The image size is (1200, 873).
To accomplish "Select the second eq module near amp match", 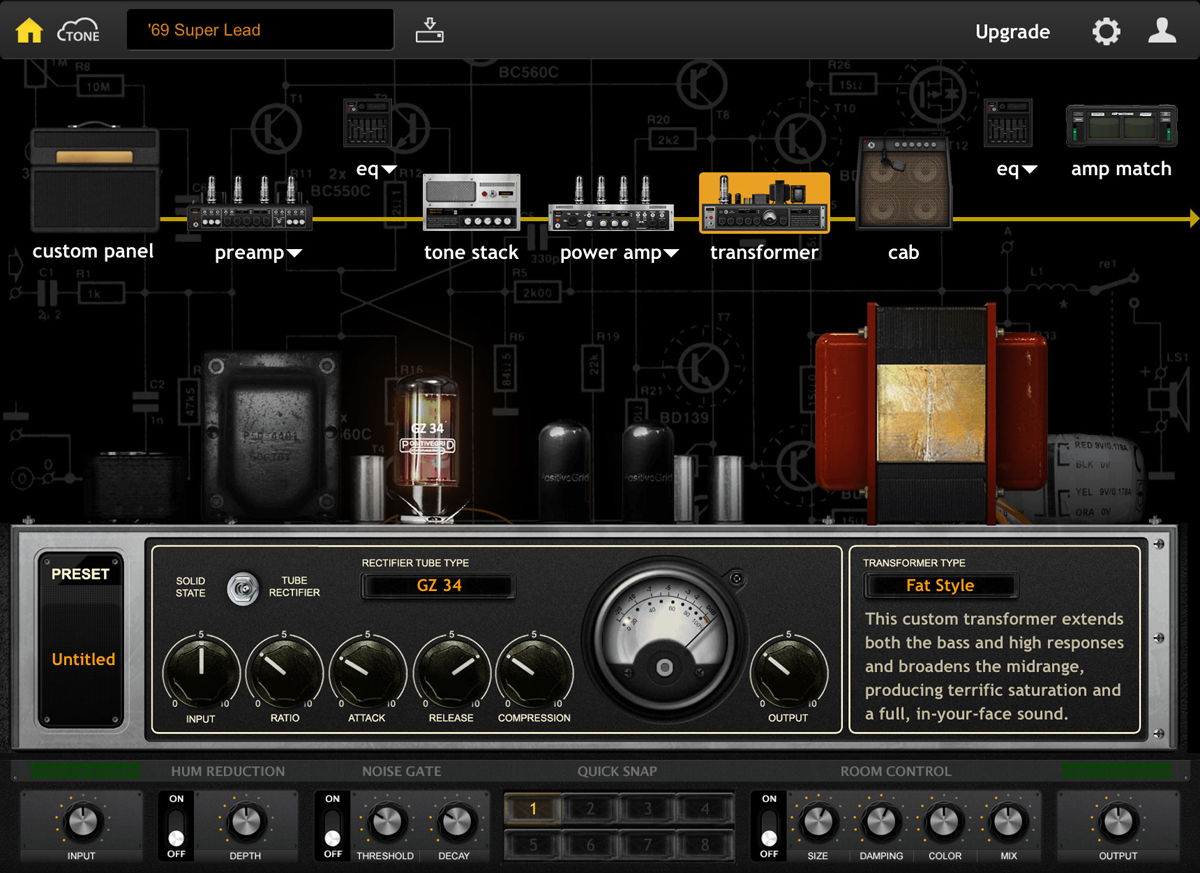I will pyautogui.click(x=1007, y=124).
